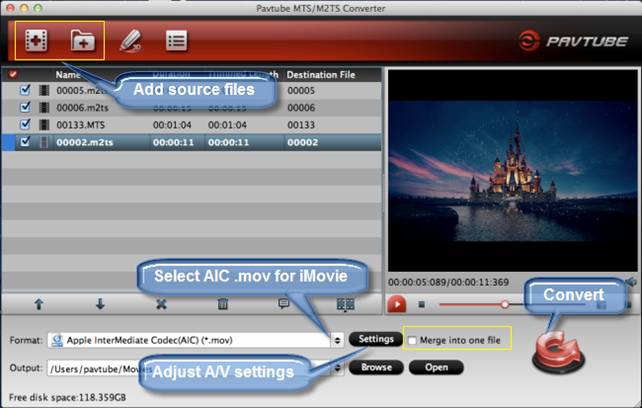Move selected file up with arrow
Screen dimensions: 642x408
[39, 304]
